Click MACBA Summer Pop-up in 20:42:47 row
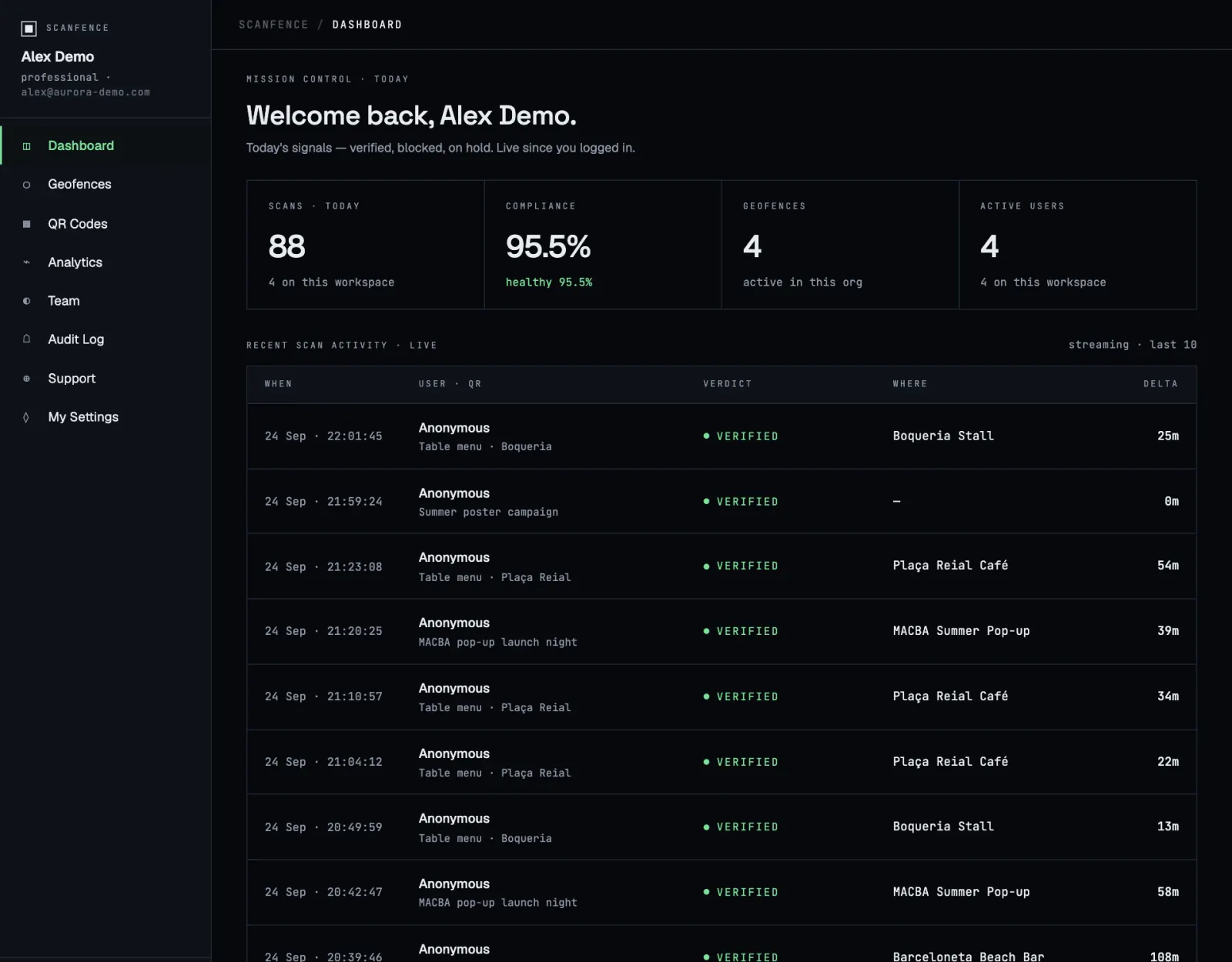Screen dimensions: 1232x962 point(961,892)
